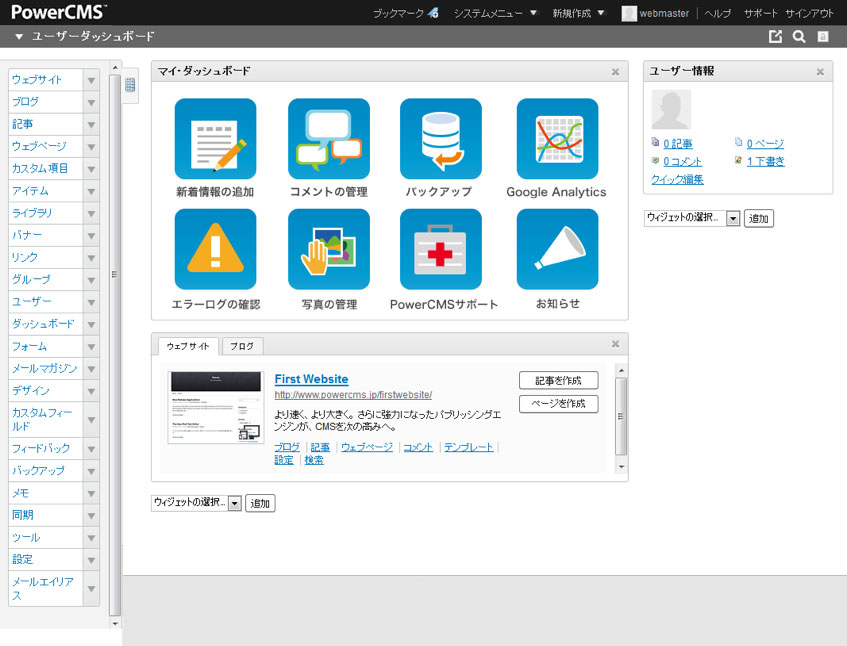Expand the ブログ sidebar menu arrow

pyautogui.click(x=91, y=102)
